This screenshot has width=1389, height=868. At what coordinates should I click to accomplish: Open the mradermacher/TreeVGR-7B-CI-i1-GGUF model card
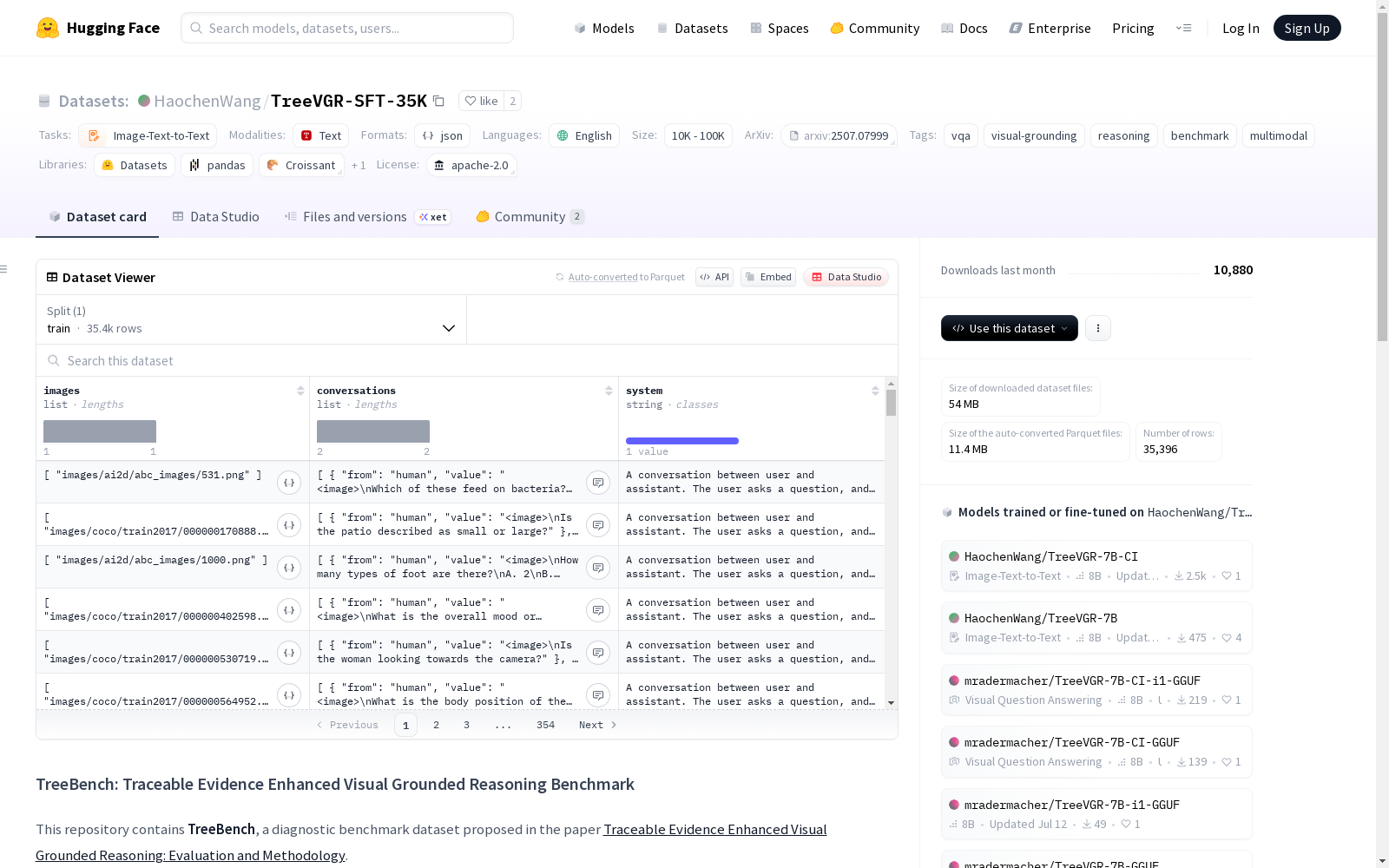click(x=1096, y=690)
